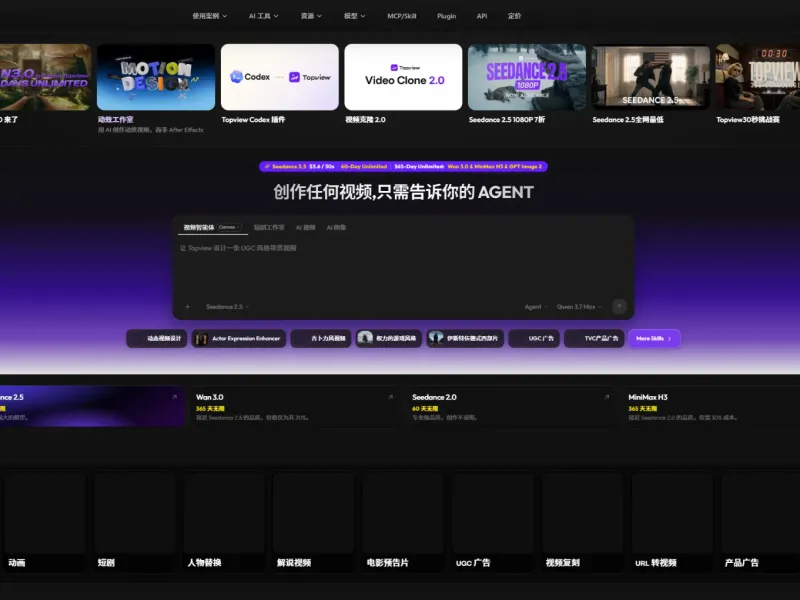Open the URL 转视频 category card
Screen dimensions: 800x600
click(672, 521)
